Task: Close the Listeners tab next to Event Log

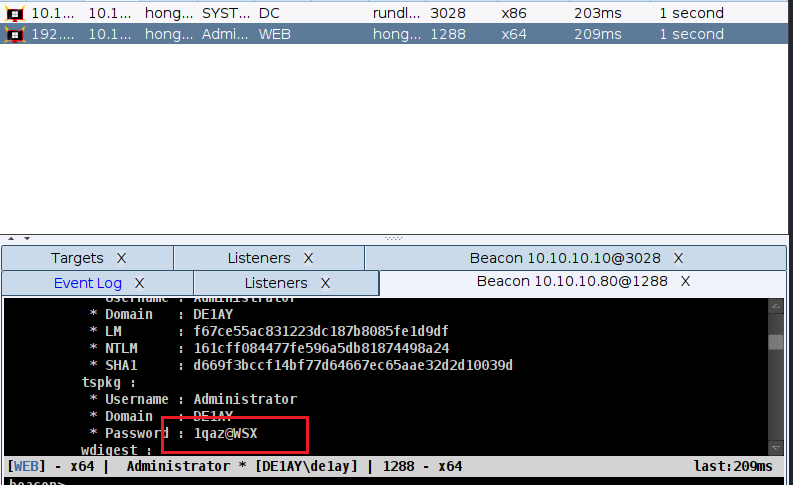Action: pos(326,283)
